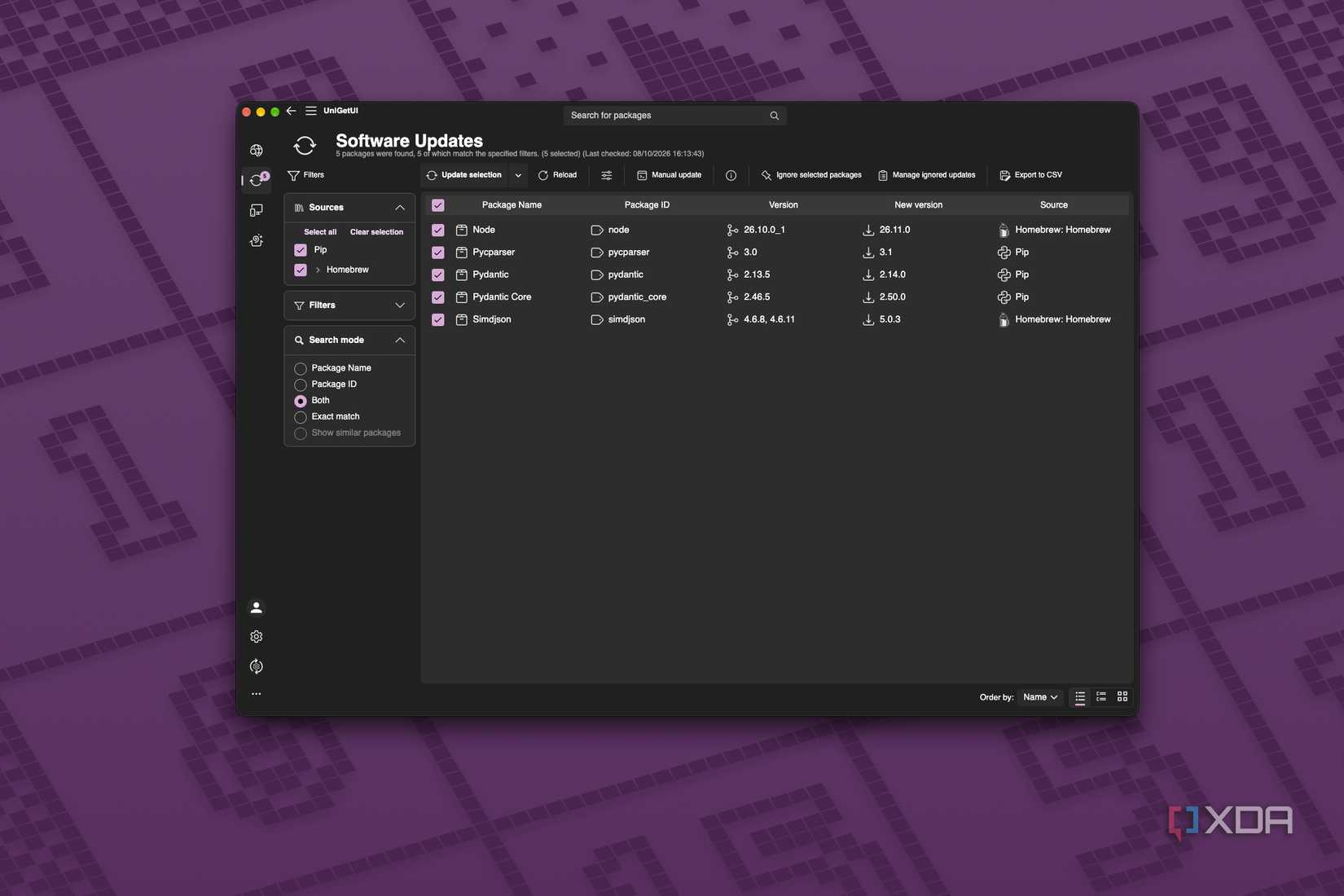The height and width of the screenshot is (896, 1344).
Task: Click the Manual update button
Action: (670, 175)
